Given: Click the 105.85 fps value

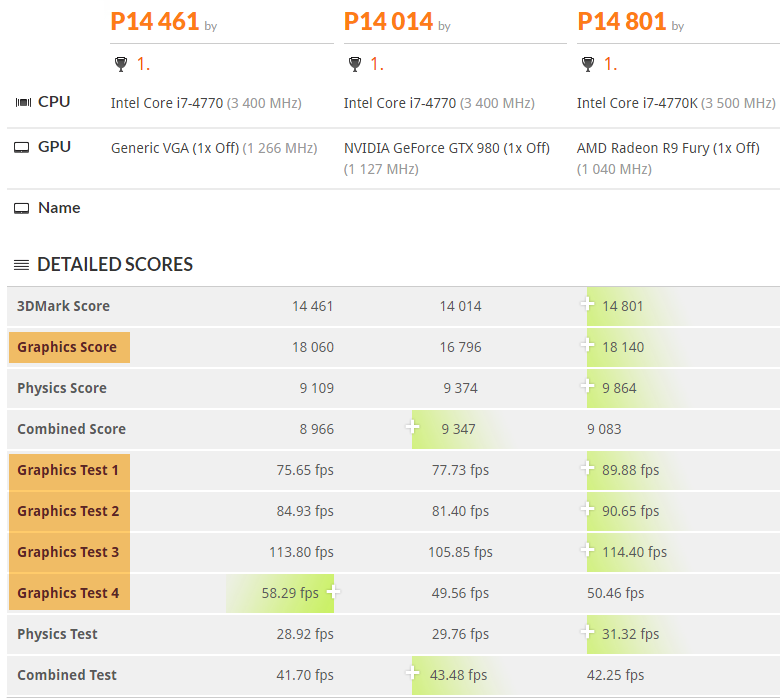Looking at the screenshot, I should (460, 552).
